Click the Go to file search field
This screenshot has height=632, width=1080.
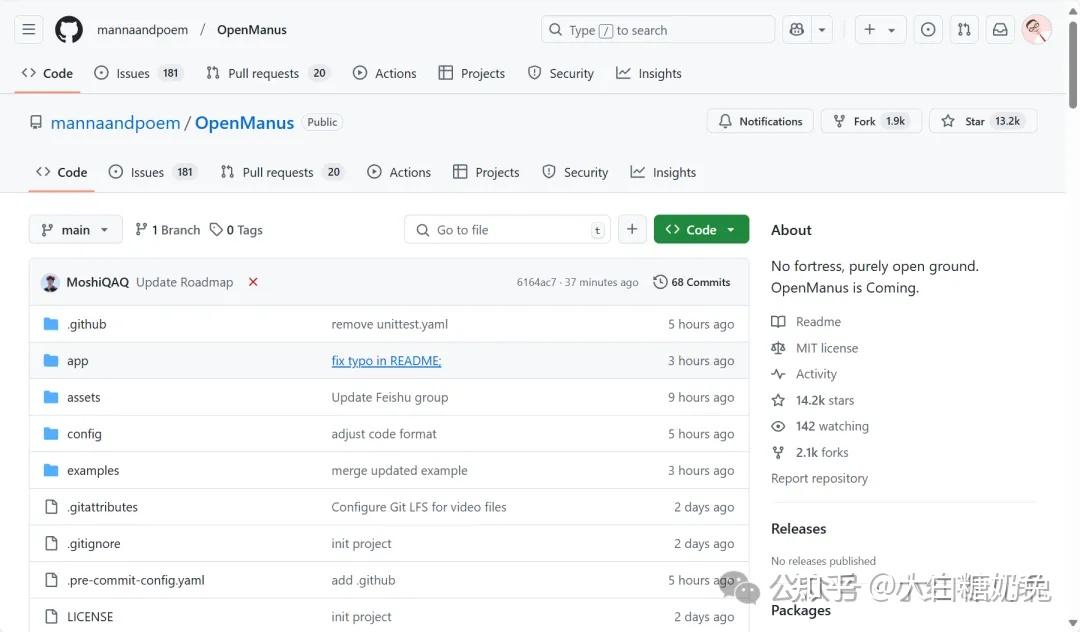(x=508, y=230)
